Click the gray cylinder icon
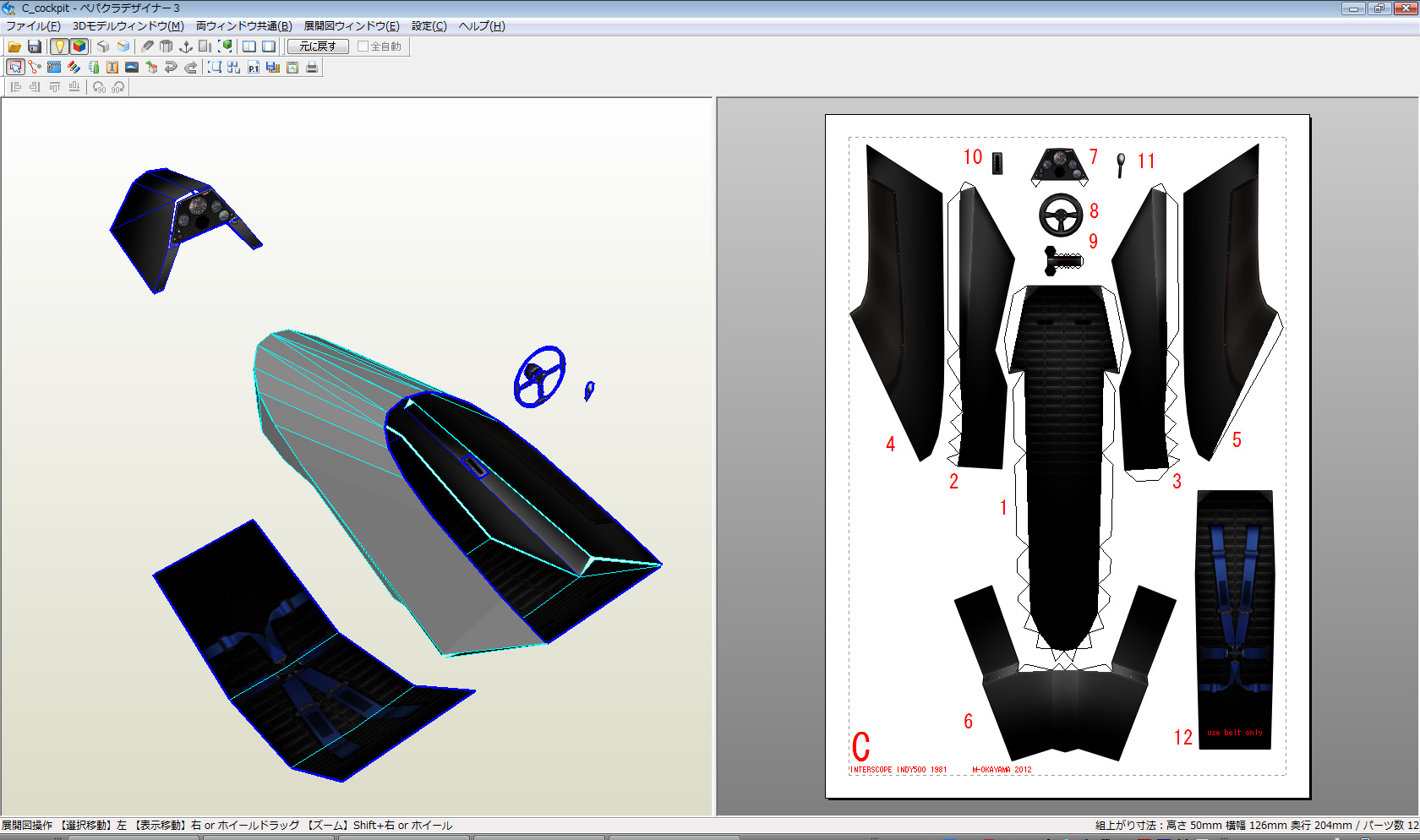 (x=167, y=46)
